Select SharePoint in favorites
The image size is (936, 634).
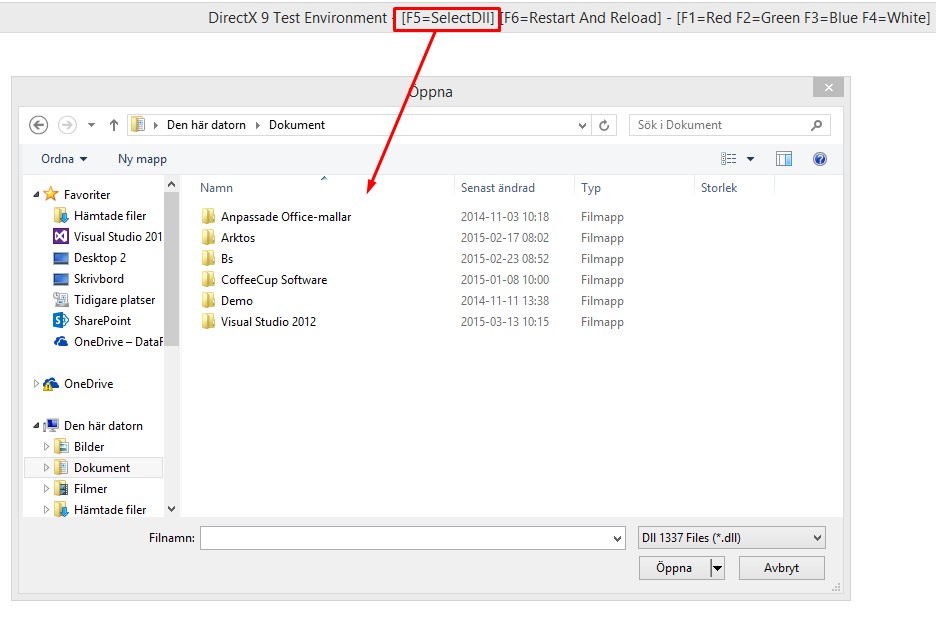click(x=102, y=321)
